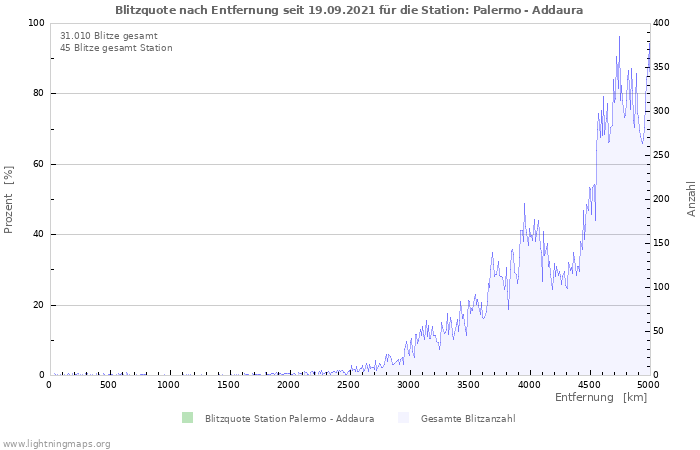Click the 5000 tick on the distance axis
The image size is (700, 450).
pos(648,384)
